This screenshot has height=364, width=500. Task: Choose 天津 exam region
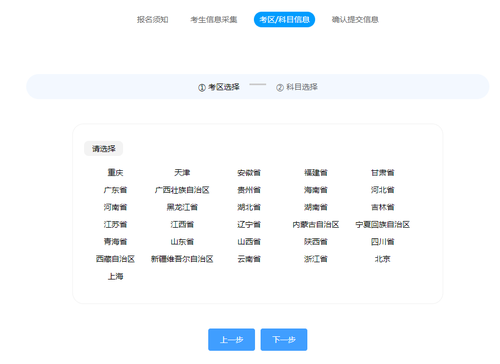pyautogui.click(x=182, y=173)
